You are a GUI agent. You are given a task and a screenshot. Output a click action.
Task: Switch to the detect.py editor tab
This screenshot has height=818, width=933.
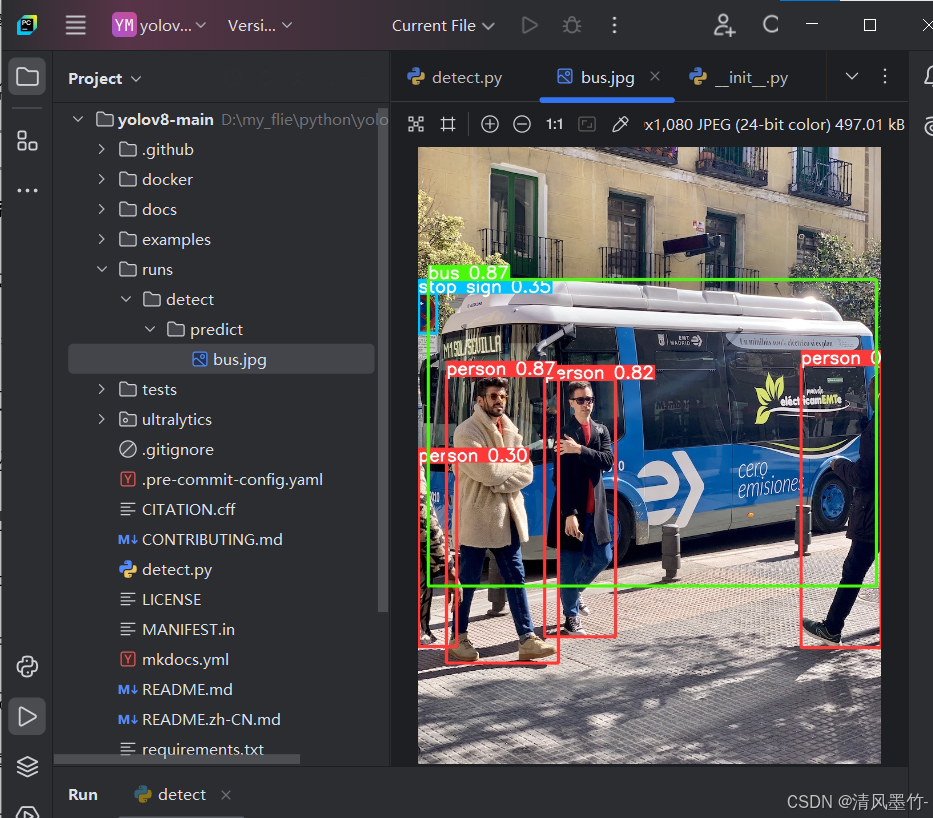(x=464, y=75)
